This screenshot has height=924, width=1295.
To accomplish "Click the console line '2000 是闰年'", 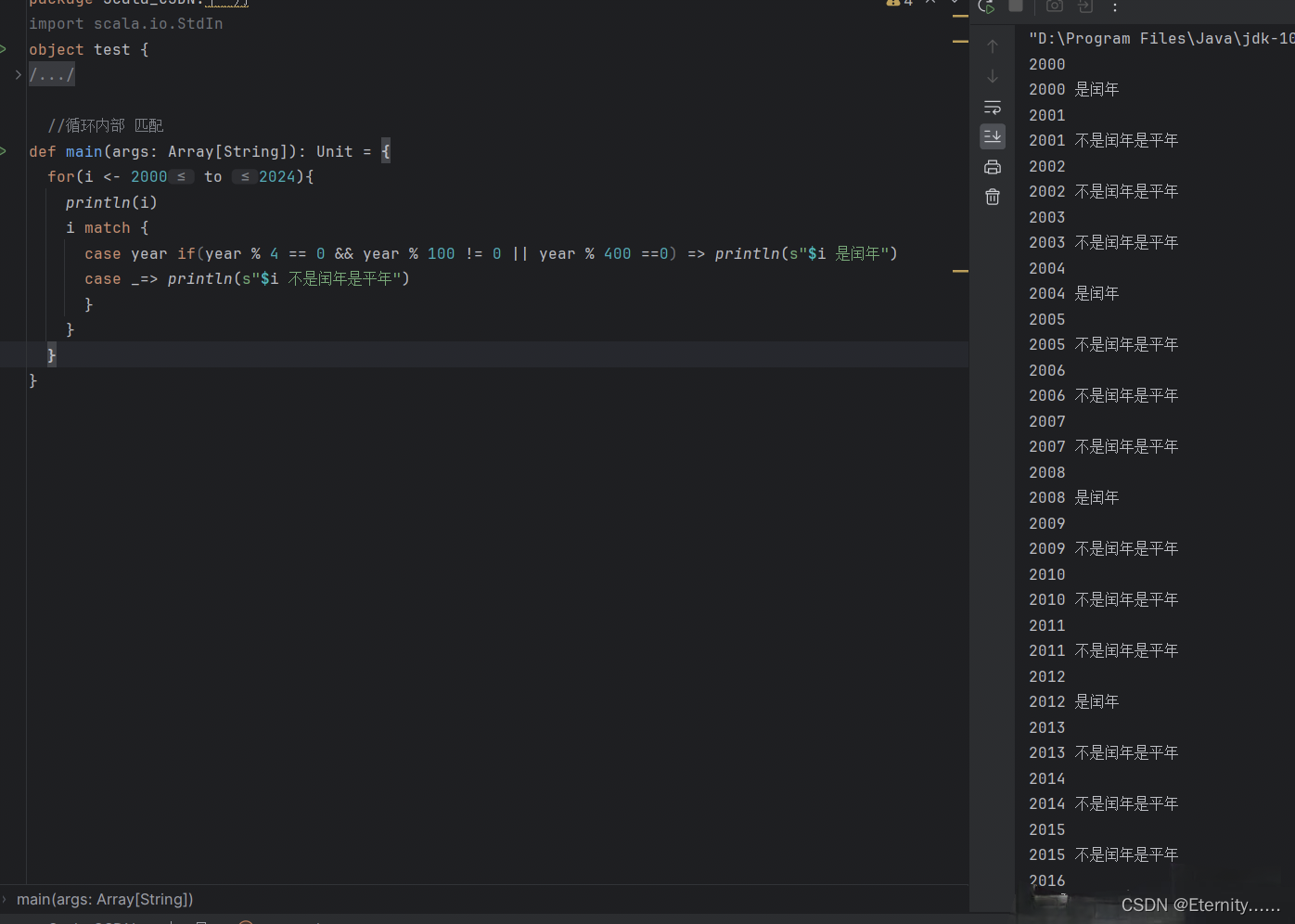I will coord(1074,89).
